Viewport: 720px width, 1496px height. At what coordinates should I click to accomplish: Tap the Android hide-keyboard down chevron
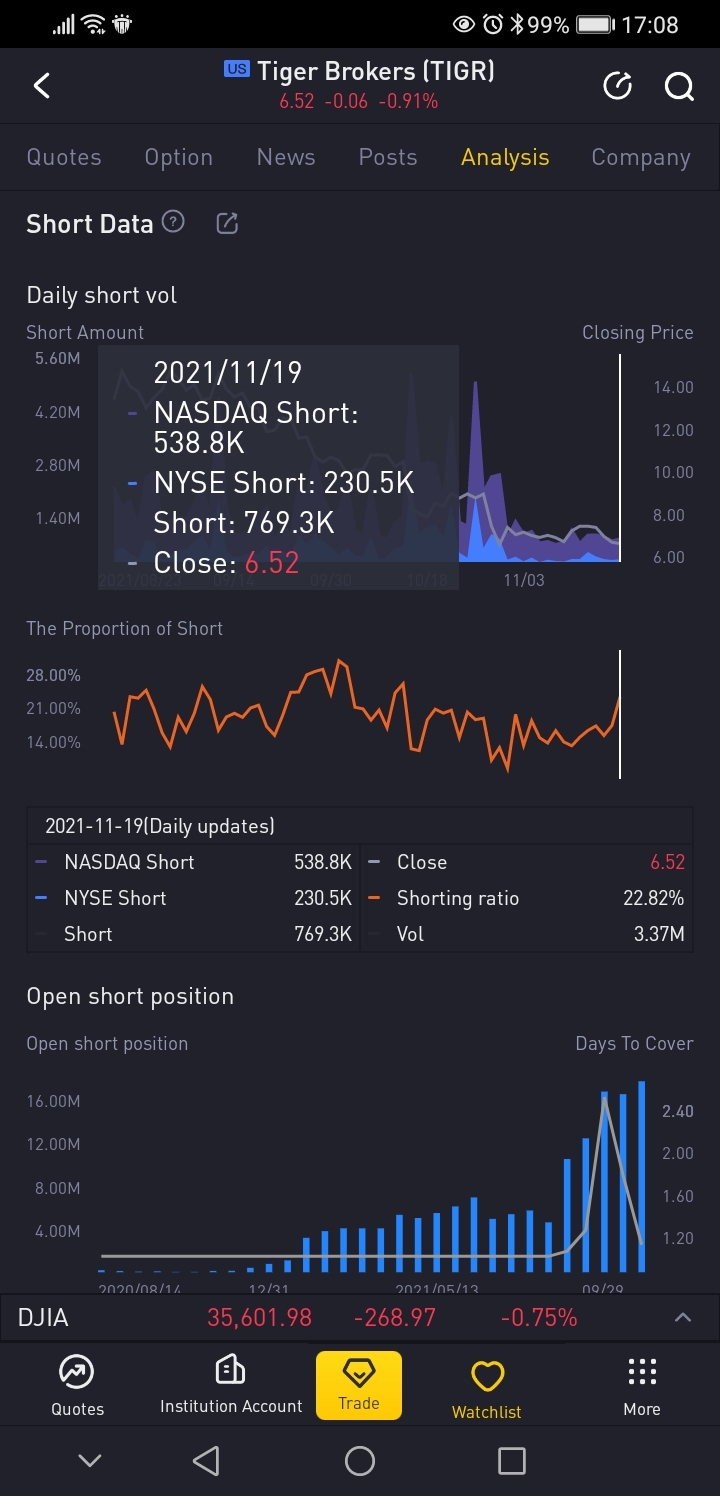click(90, 1461)
